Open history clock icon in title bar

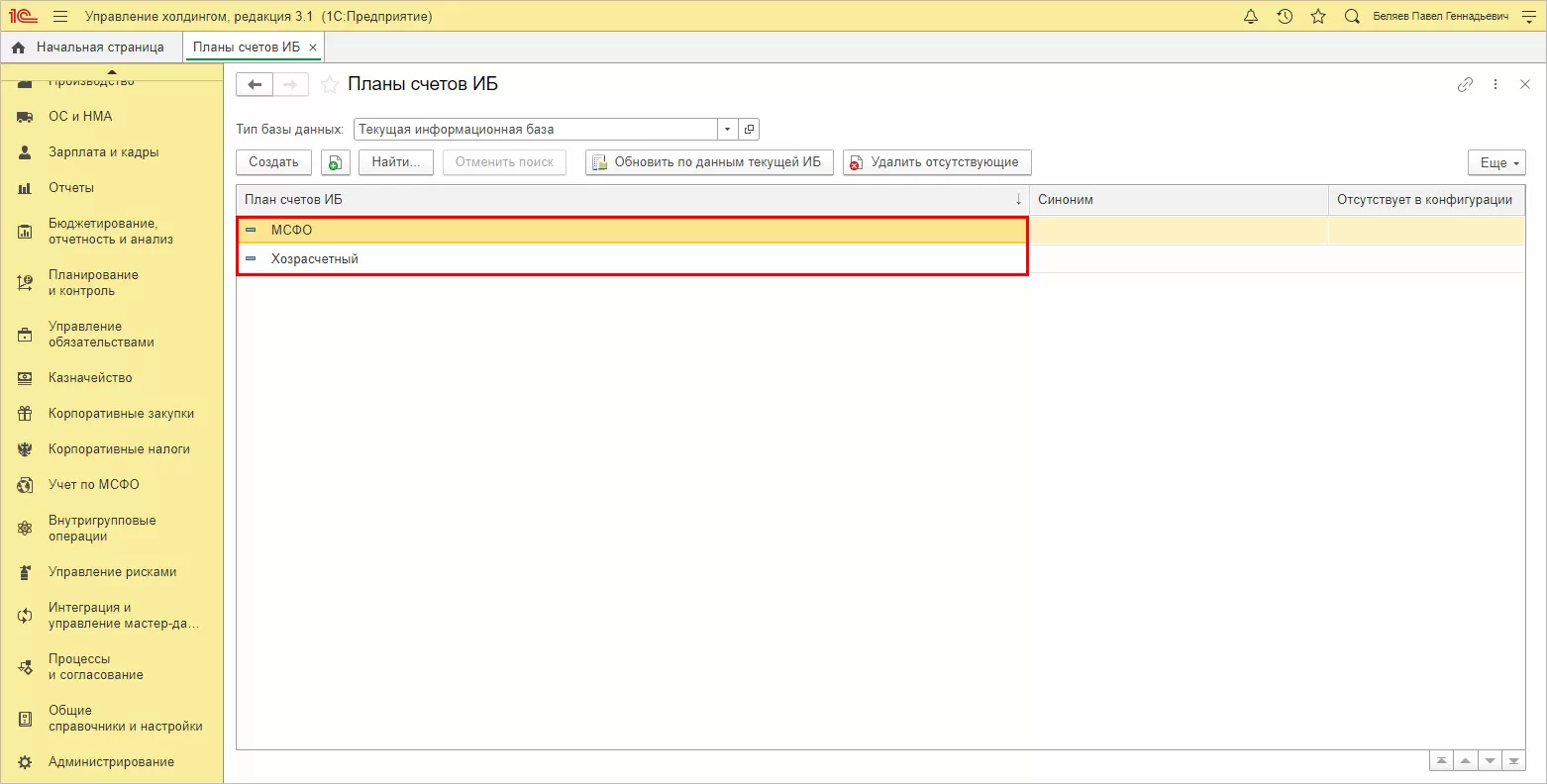click(x=1285, y=17)
